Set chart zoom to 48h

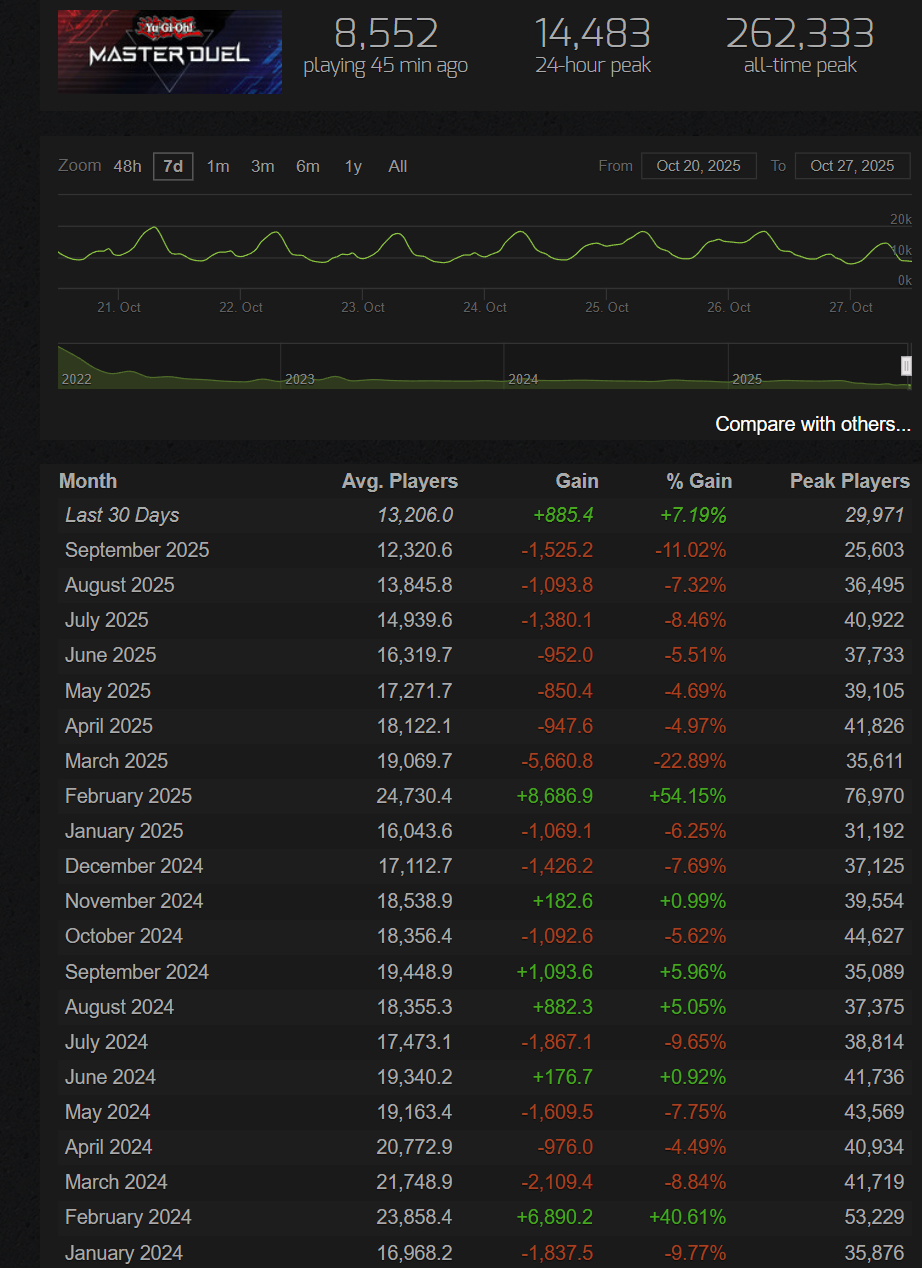(127, 166)
